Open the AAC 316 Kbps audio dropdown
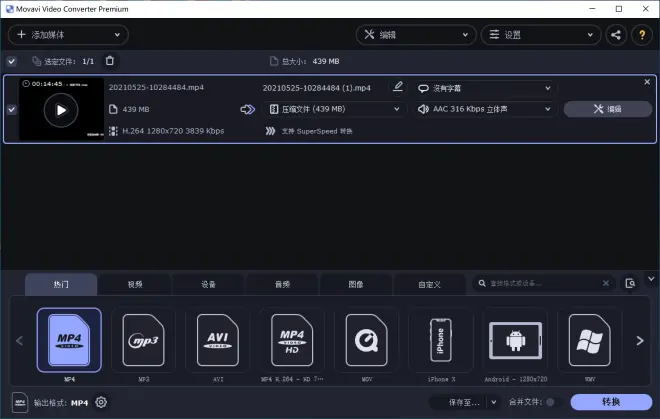The height and width of the screenshot is (419, 660). (x=484, y=109)
